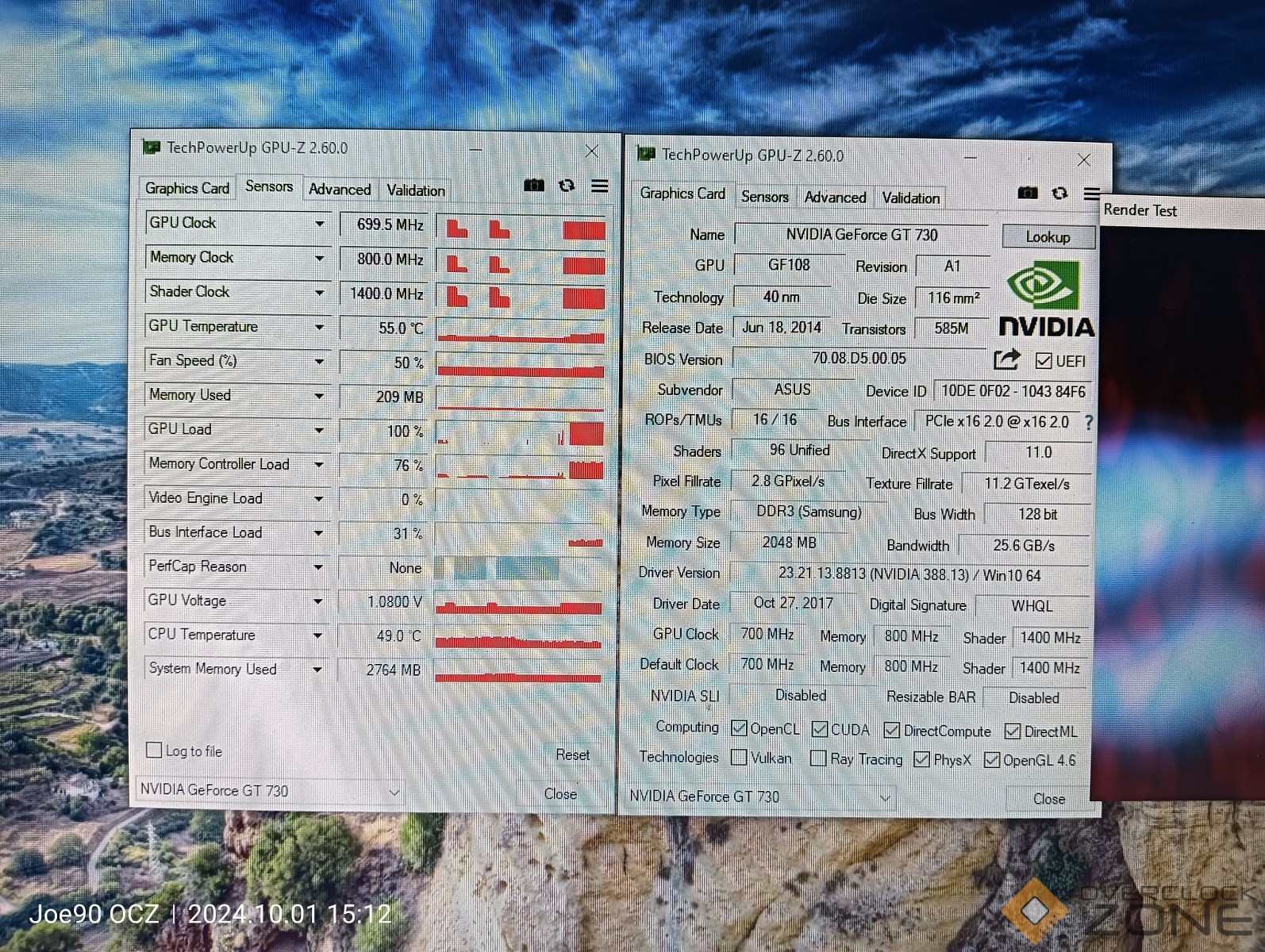Image resolution: width=1265 pixels, height=952 pixels.
Task: Click the refresh icon in Graphics Card window
Action: (1059, 193)
